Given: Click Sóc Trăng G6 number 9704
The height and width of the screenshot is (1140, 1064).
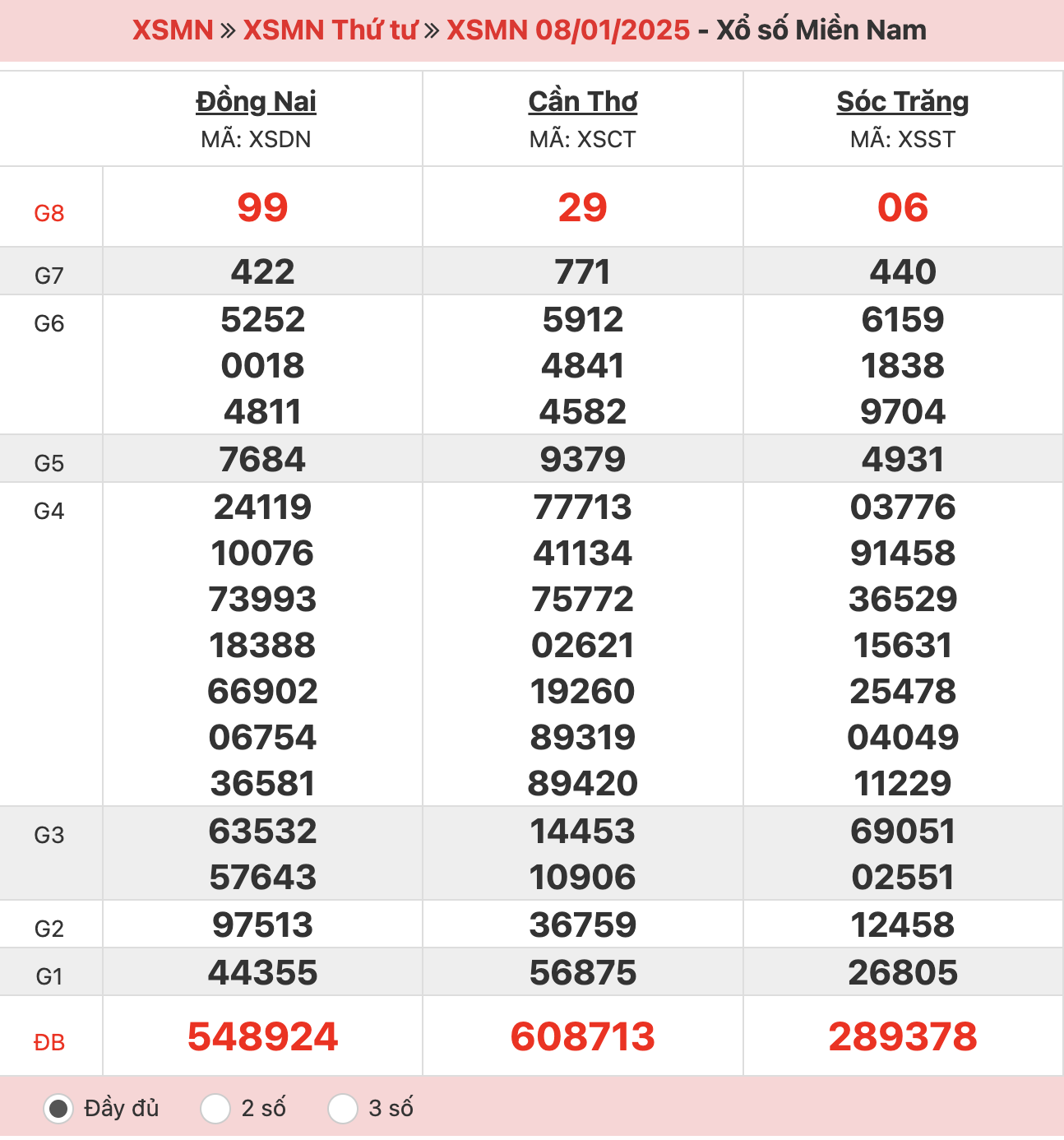Looking at the screenshot, I should click(903, 411).
